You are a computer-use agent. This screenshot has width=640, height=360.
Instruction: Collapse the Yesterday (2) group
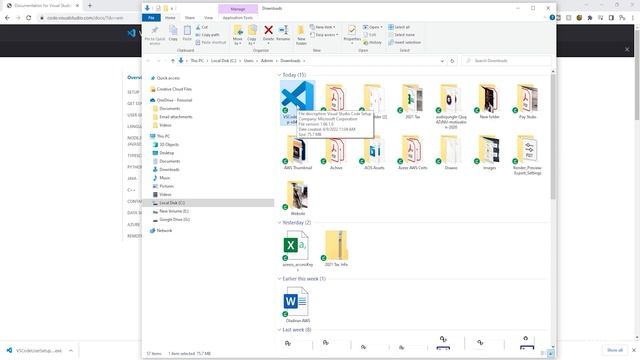[280, 223]
